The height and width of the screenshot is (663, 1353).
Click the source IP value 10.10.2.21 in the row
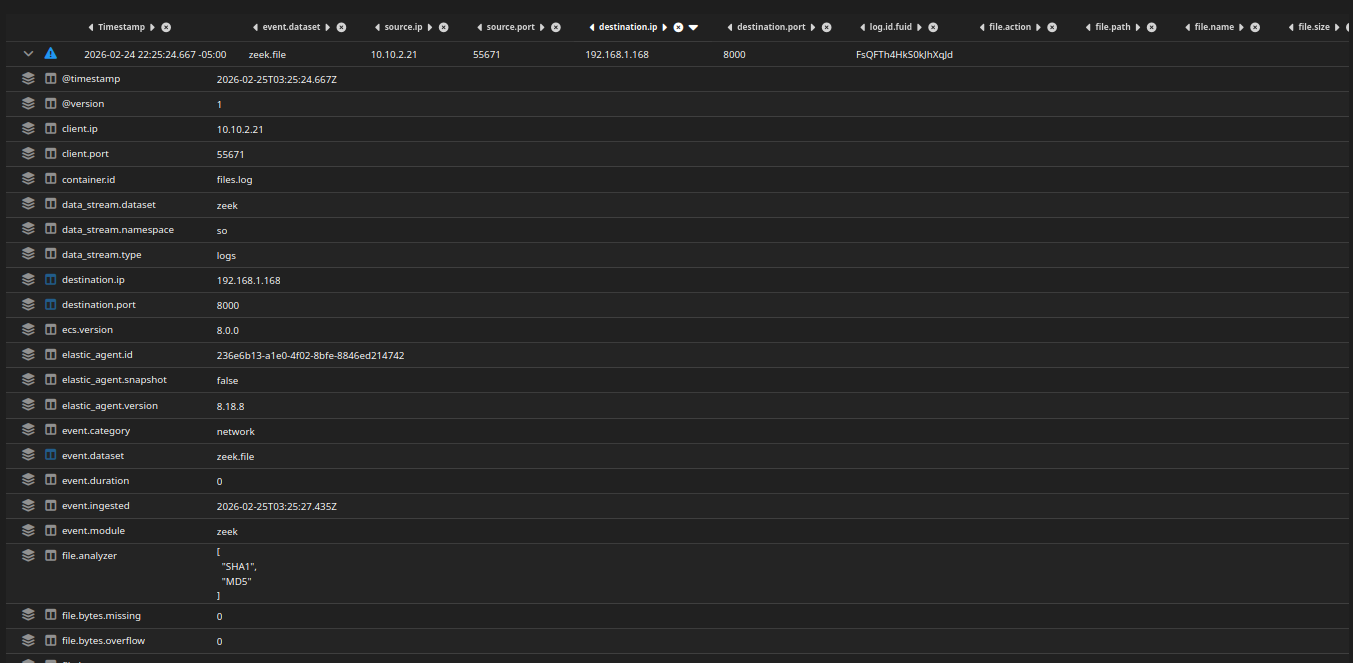[393, 54]
